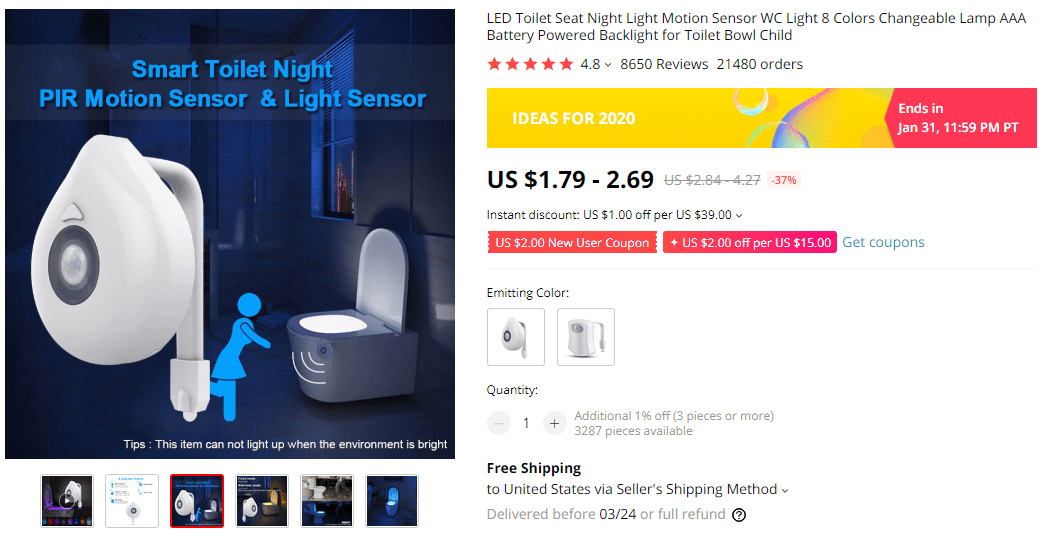Click the delivery guarantee help question-mark icon
The height and width of the screenshot is (542, 1057).
(x=739, y=515)
